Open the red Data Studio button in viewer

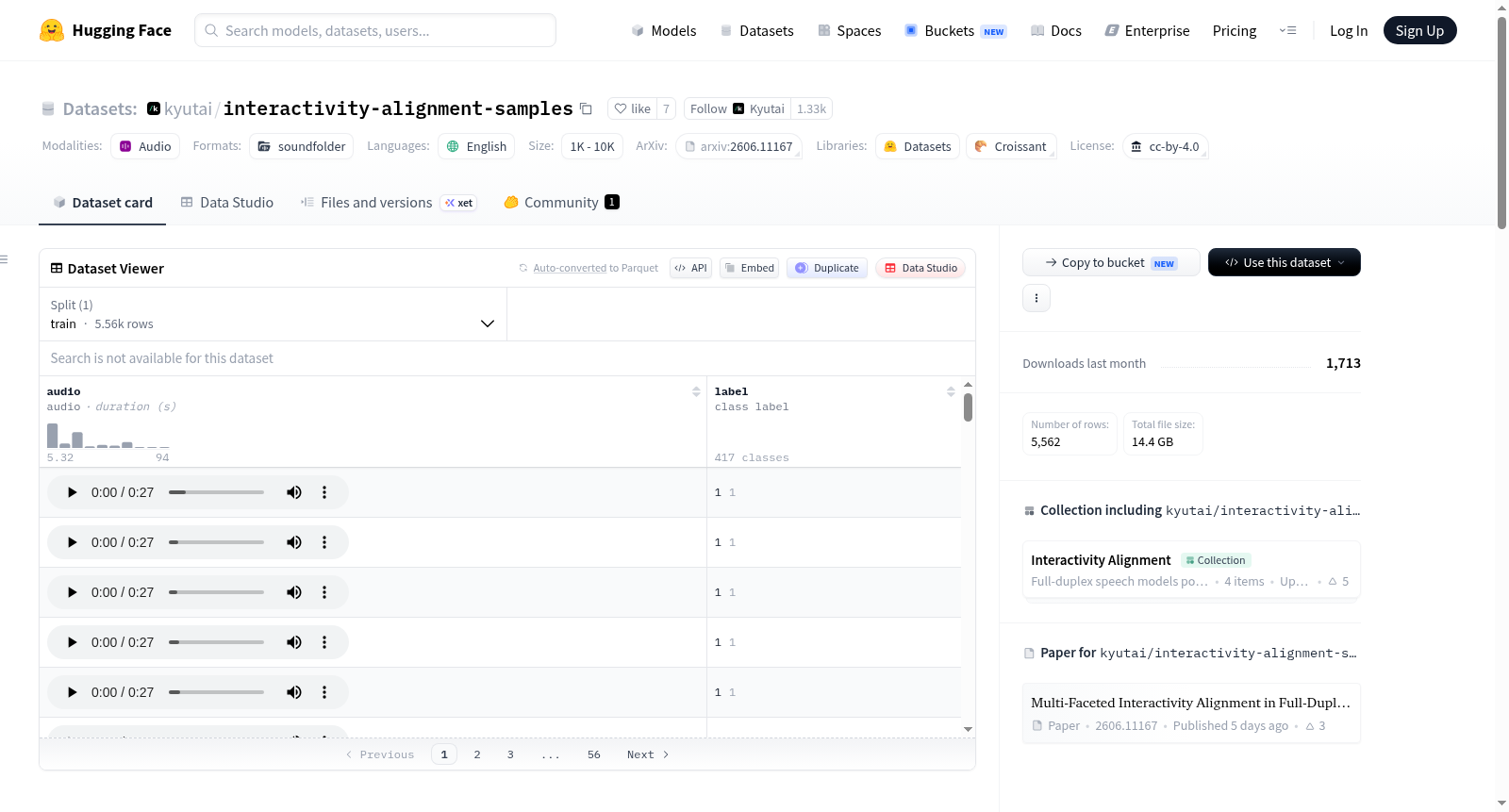click(x=920, y=268)
